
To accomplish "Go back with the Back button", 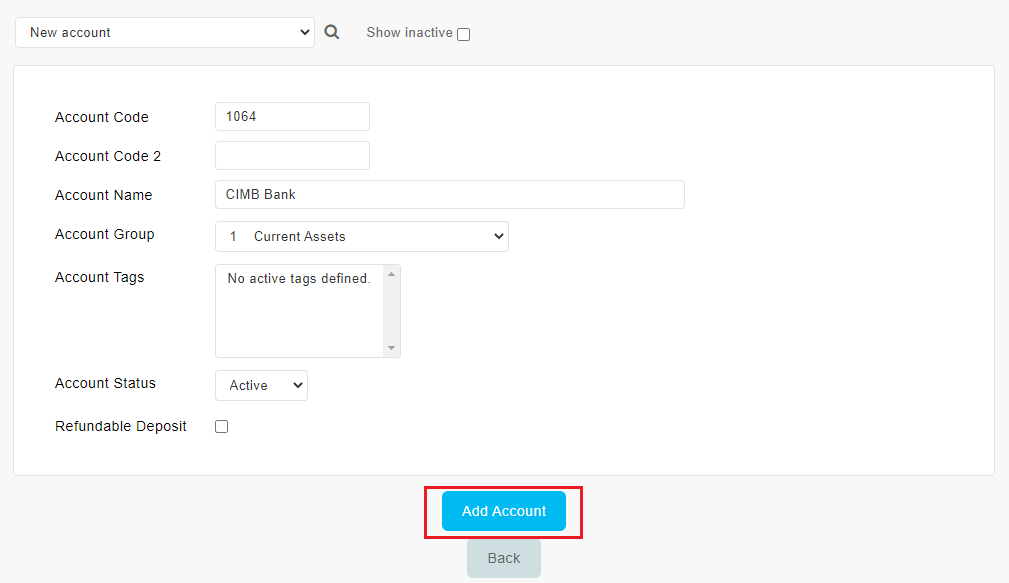I will pyautogui.click(x=504, y=558).
